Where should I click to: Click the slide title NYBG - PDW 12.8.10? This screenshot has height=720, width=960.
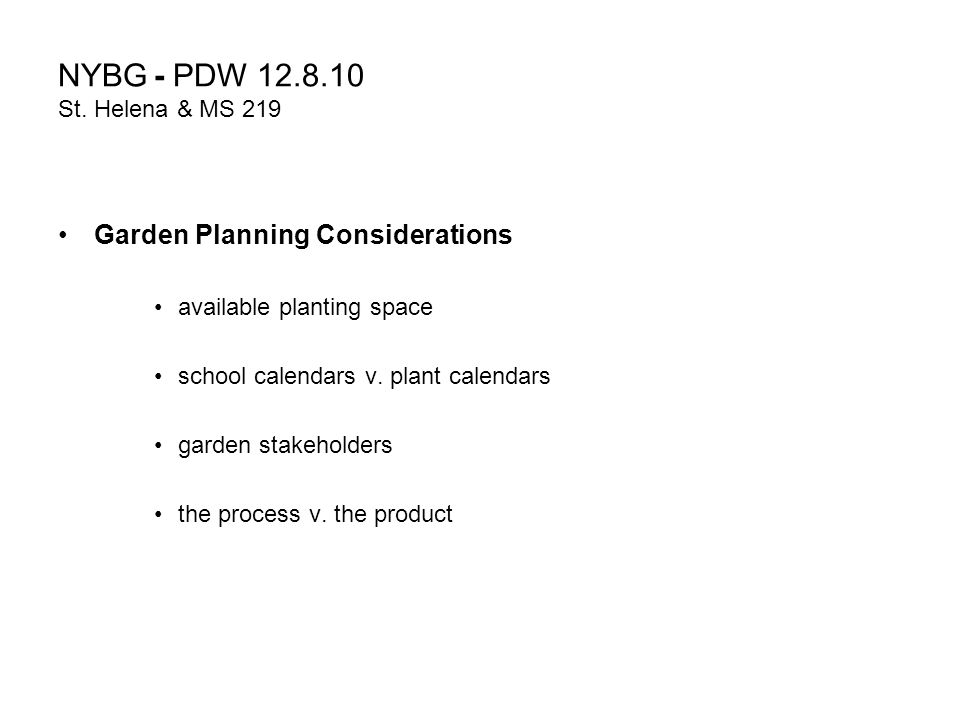[211, 76]
